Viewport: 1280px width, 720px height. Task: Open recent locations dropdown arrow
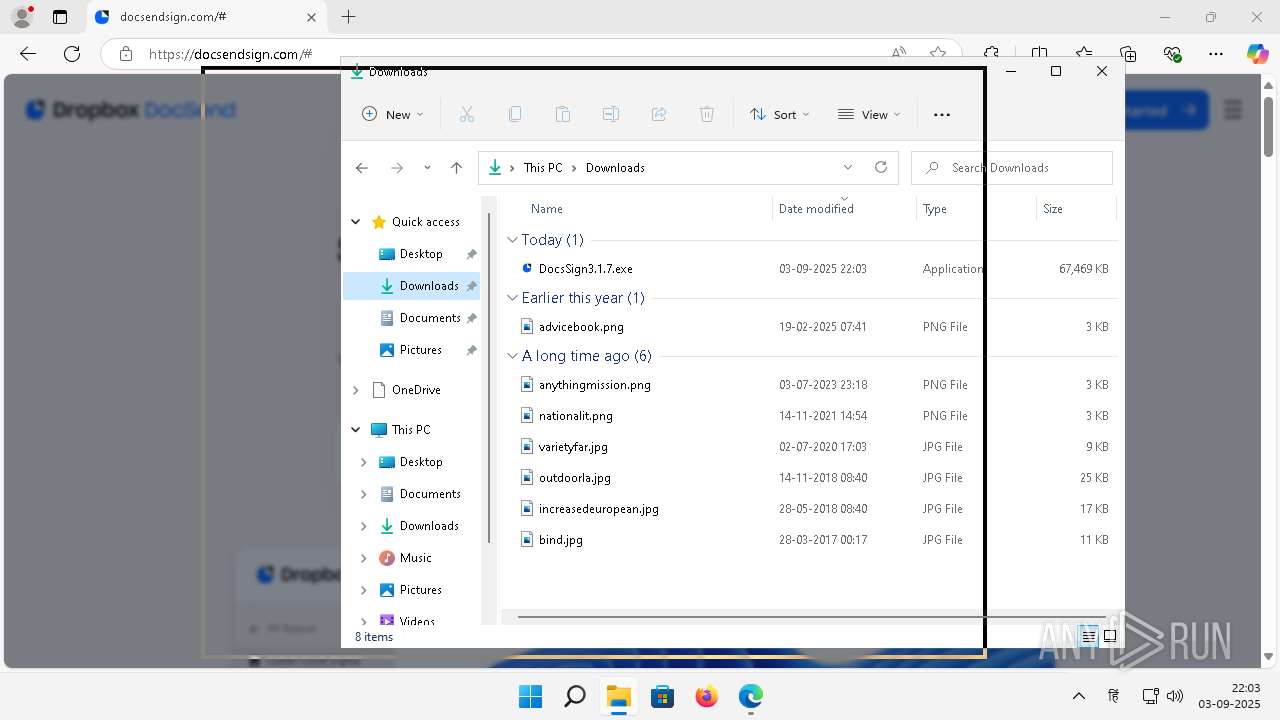point(427,168)
